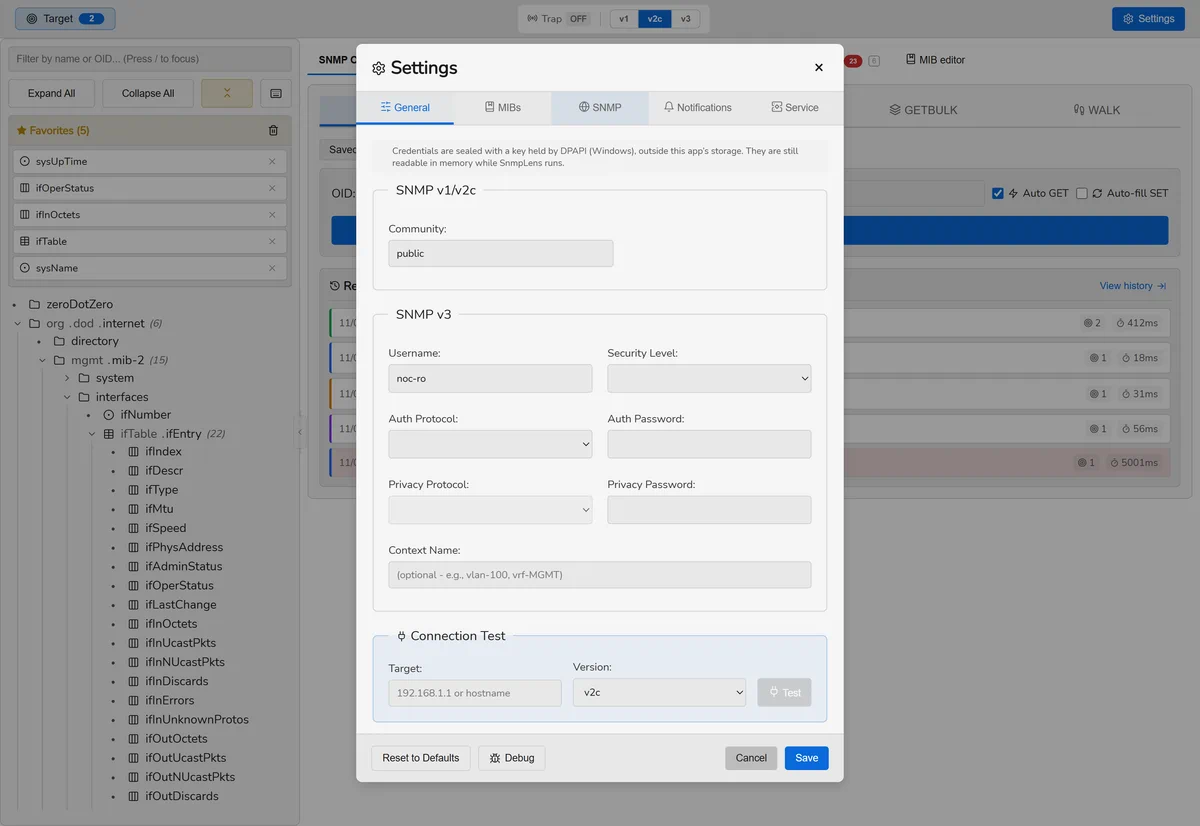
Task: Uncheck the Auto GET checkbox
Action: pos(997,193)
